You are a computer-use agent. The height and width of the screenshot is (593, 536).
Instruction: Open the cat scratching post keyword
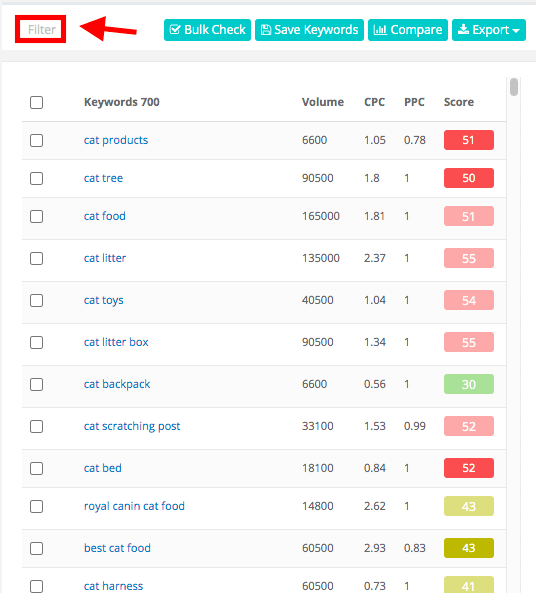(x=132, y=426)
